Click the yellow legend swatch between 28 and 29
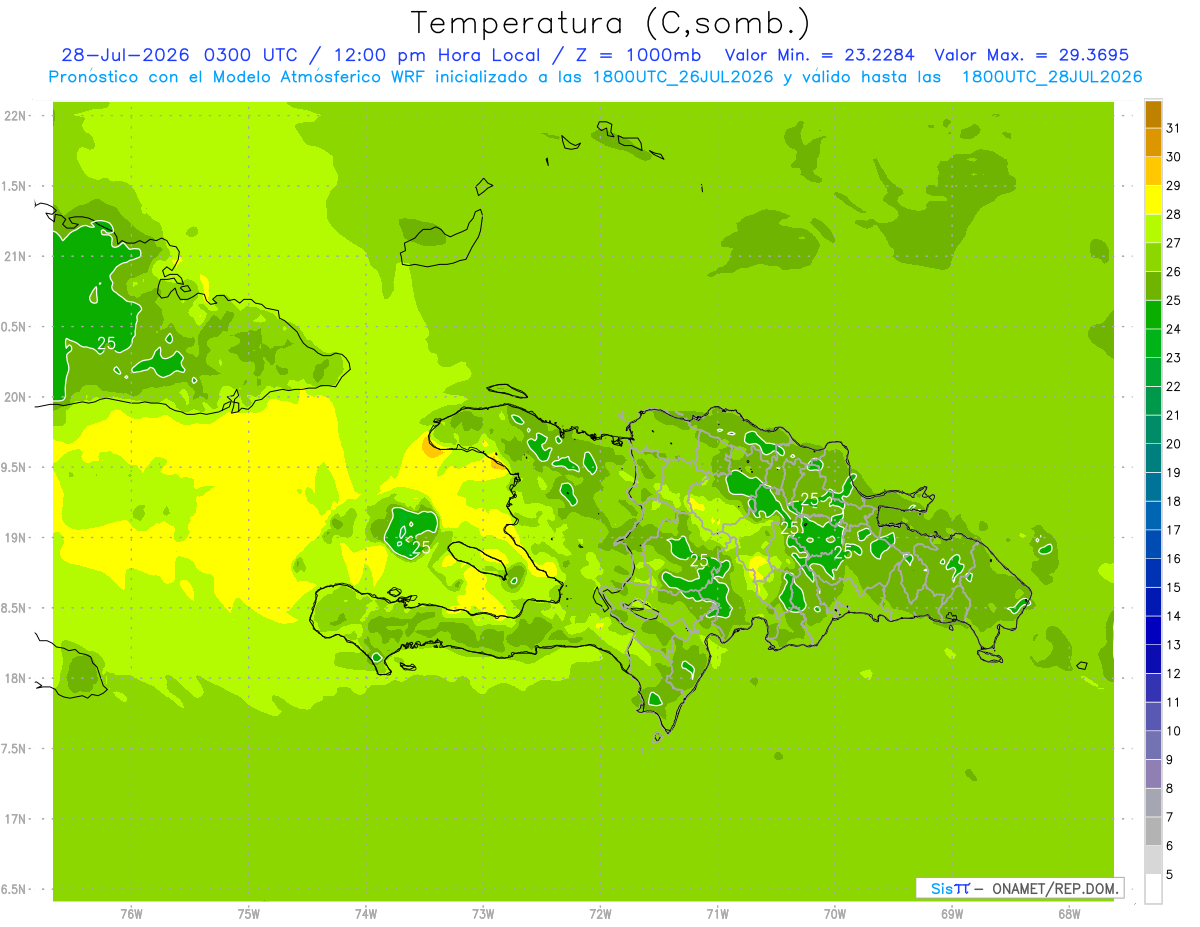Viewport: 1200px width, 927px height. (1153, 200)
